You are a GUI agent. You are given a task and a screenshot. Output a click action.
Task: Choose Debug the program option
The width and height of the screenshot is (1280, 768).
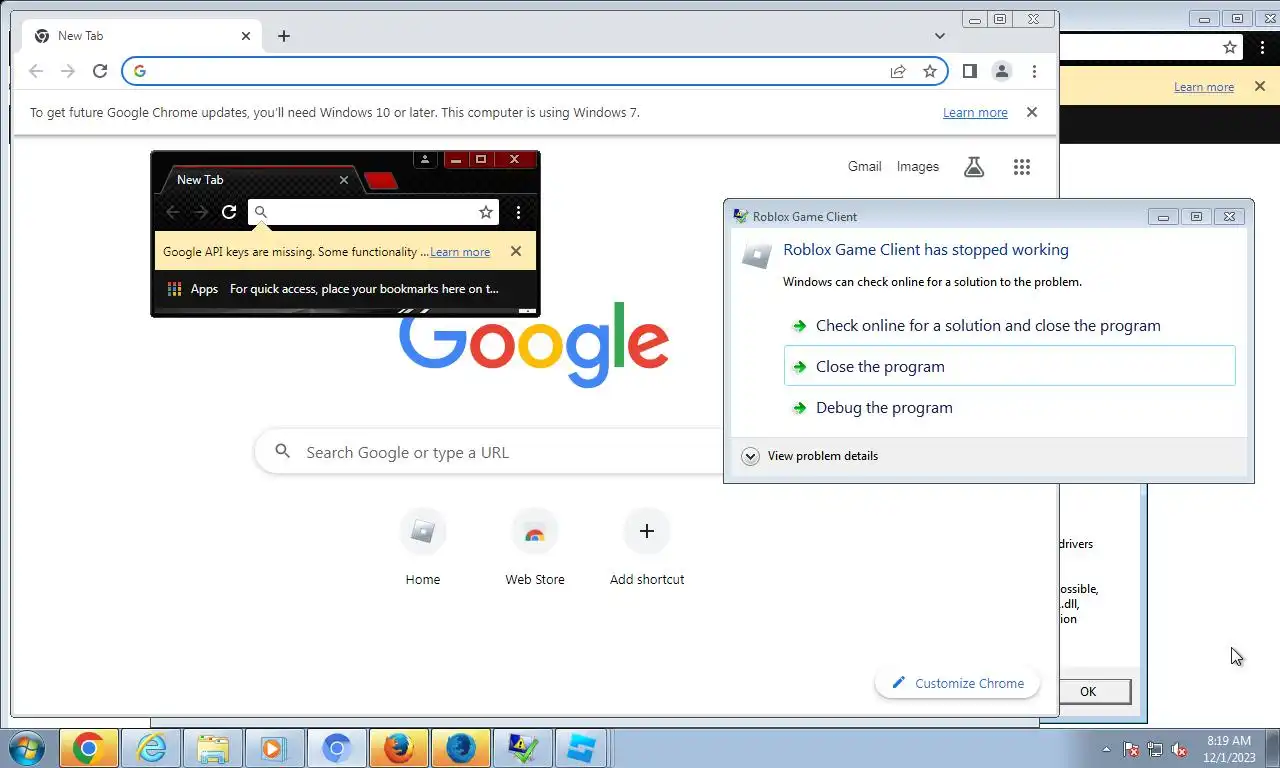(1010, 407)
